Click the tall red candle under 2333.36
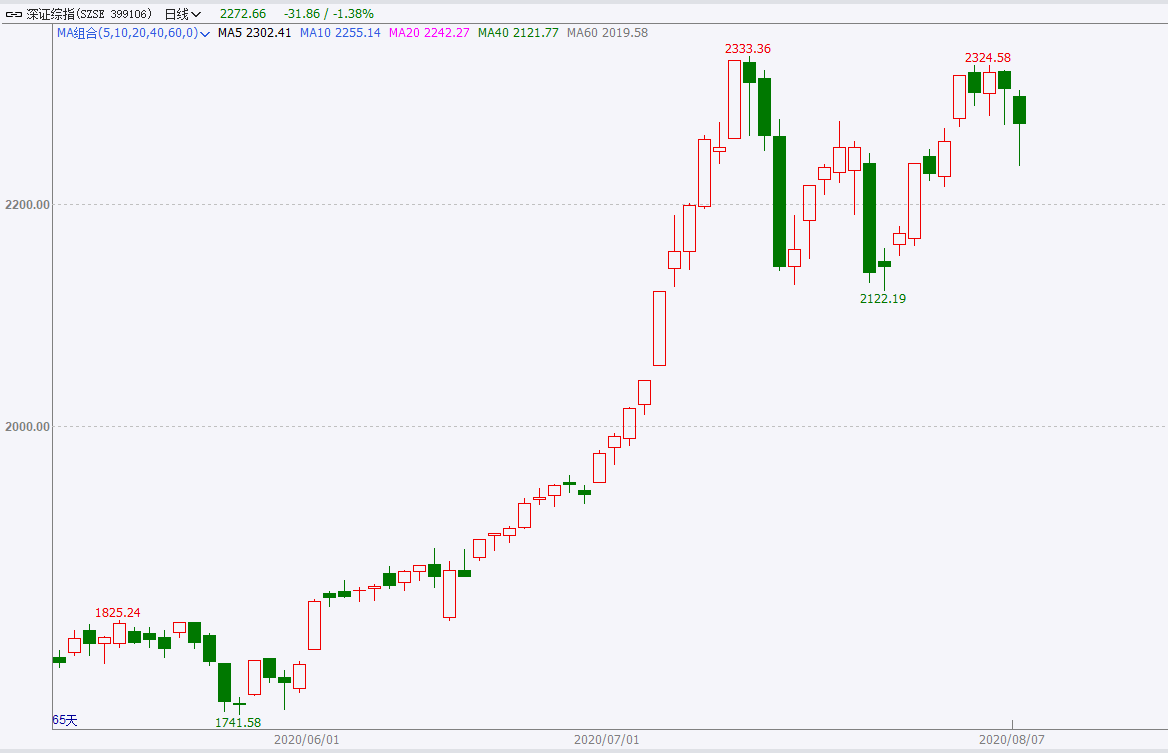Viewport: 1168px width, 753px height. (x=734, y=99)
